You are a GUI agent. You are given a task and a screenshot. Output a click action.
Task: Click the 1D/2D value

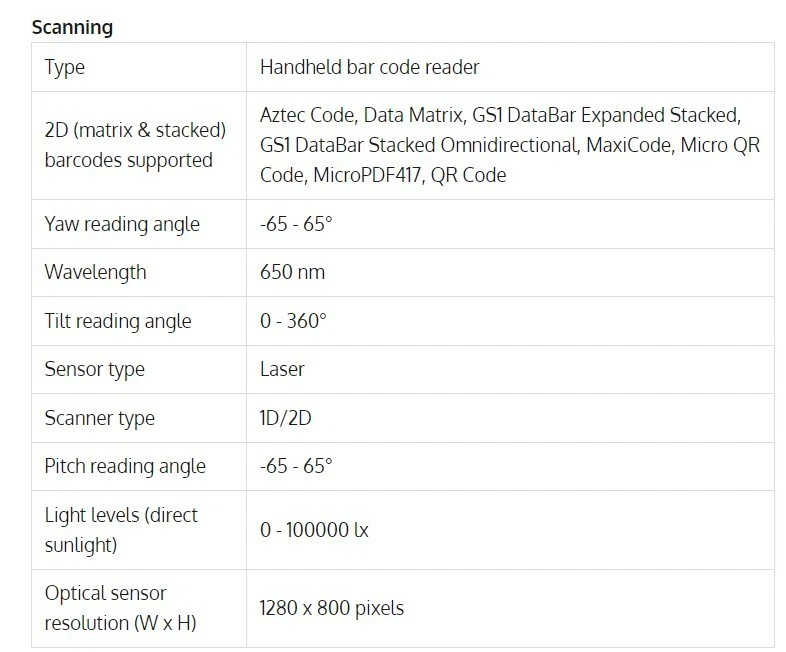pyautogui.click(x=285, y=418)
